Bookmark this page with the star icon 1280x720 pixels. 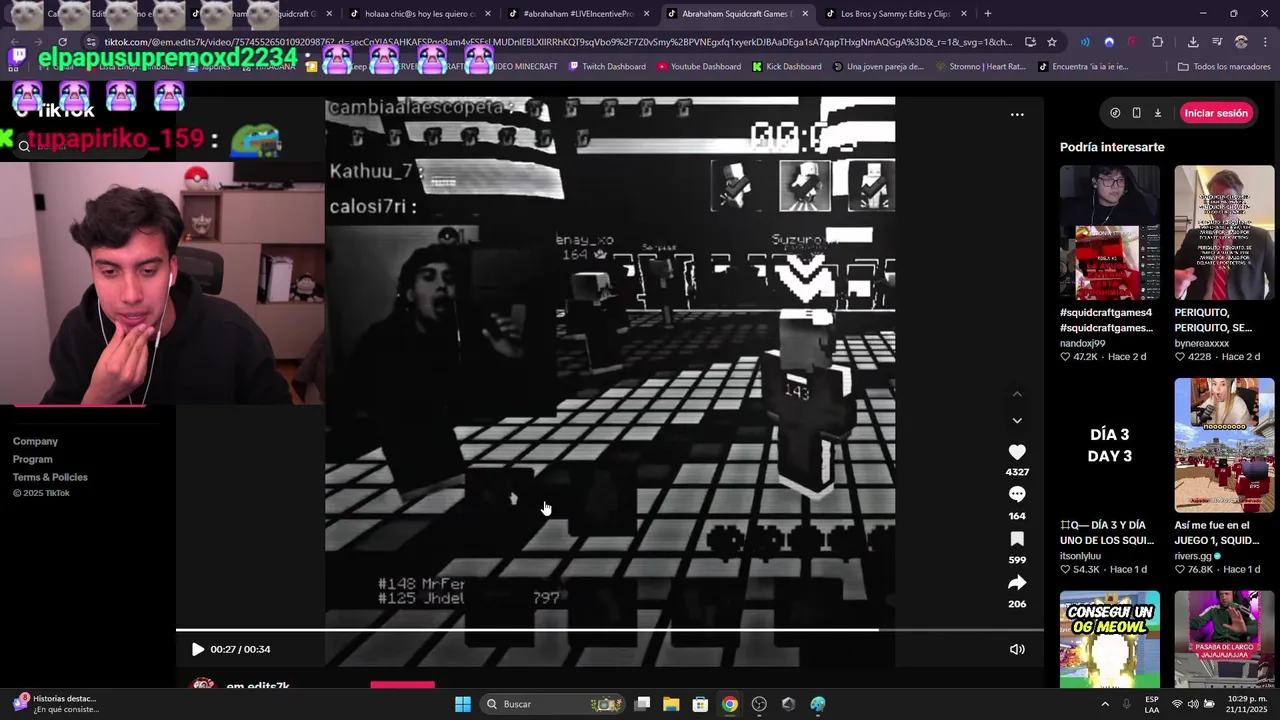(1051, 42)
